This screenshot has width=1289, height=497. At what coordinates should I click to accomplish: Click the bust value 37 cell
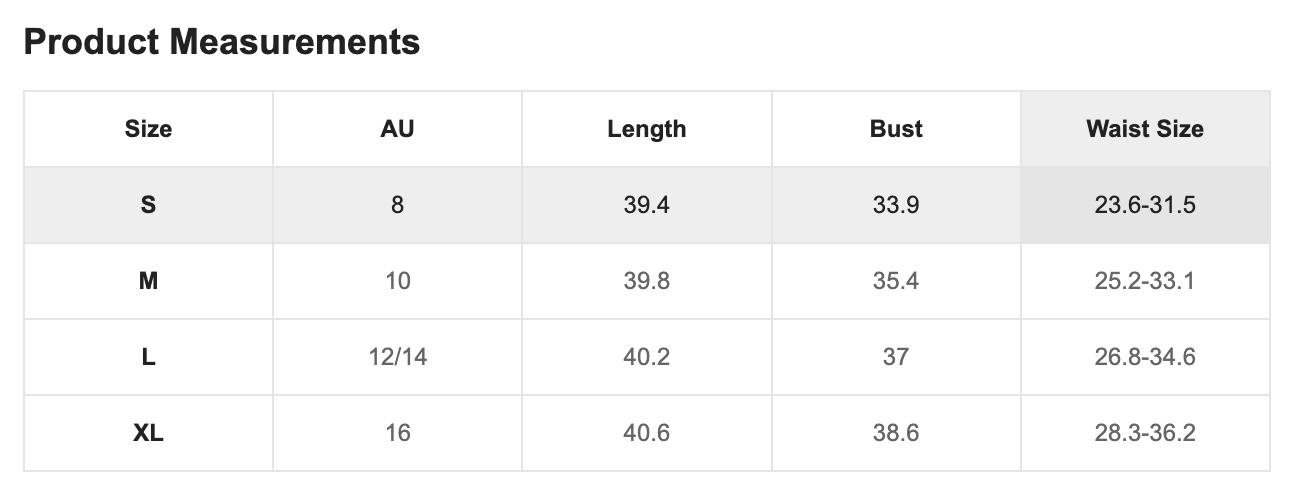click(896, 357)
